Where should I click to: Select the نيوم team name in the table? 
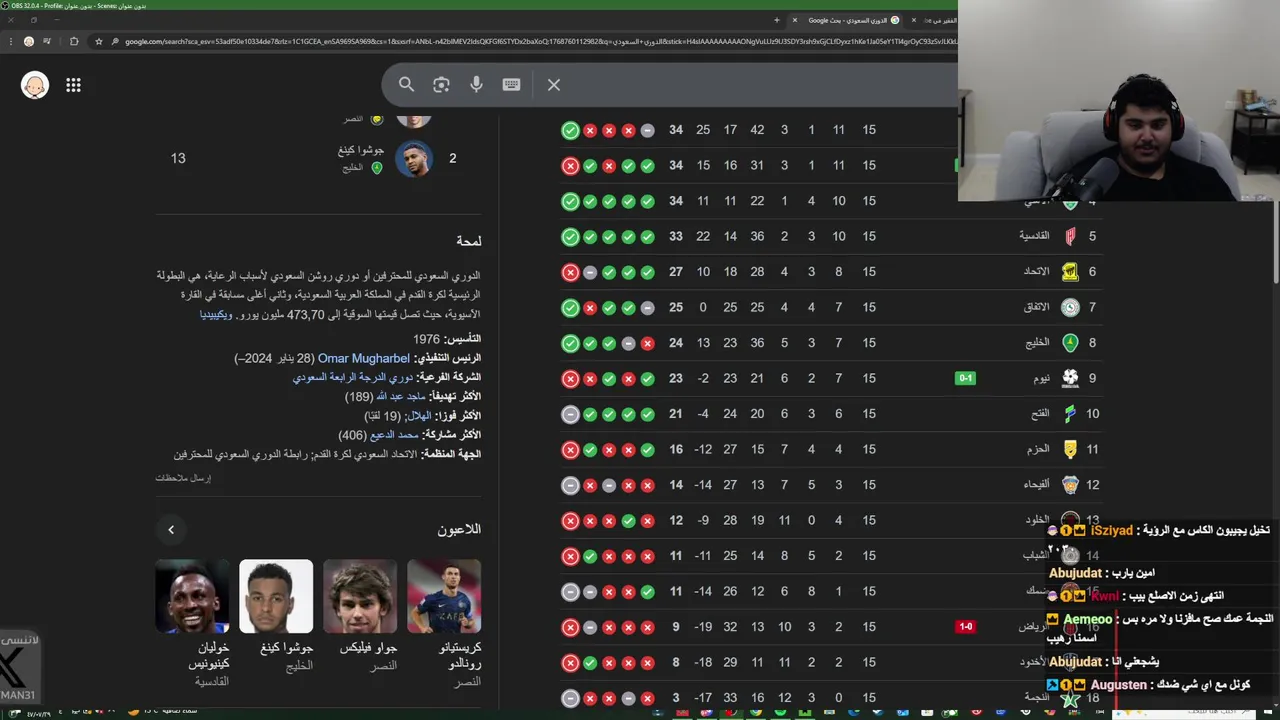pos(1041,378)
